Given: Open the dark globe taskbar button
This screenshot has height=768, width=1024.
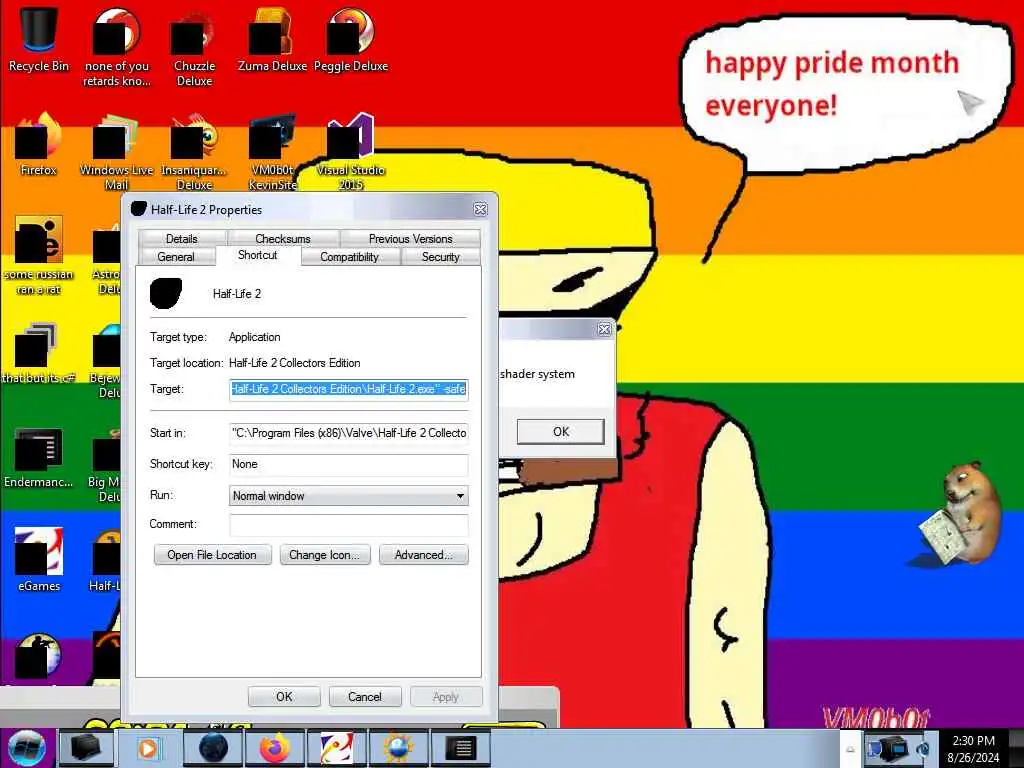Looking at the screenshot, I should pos(213,748).
